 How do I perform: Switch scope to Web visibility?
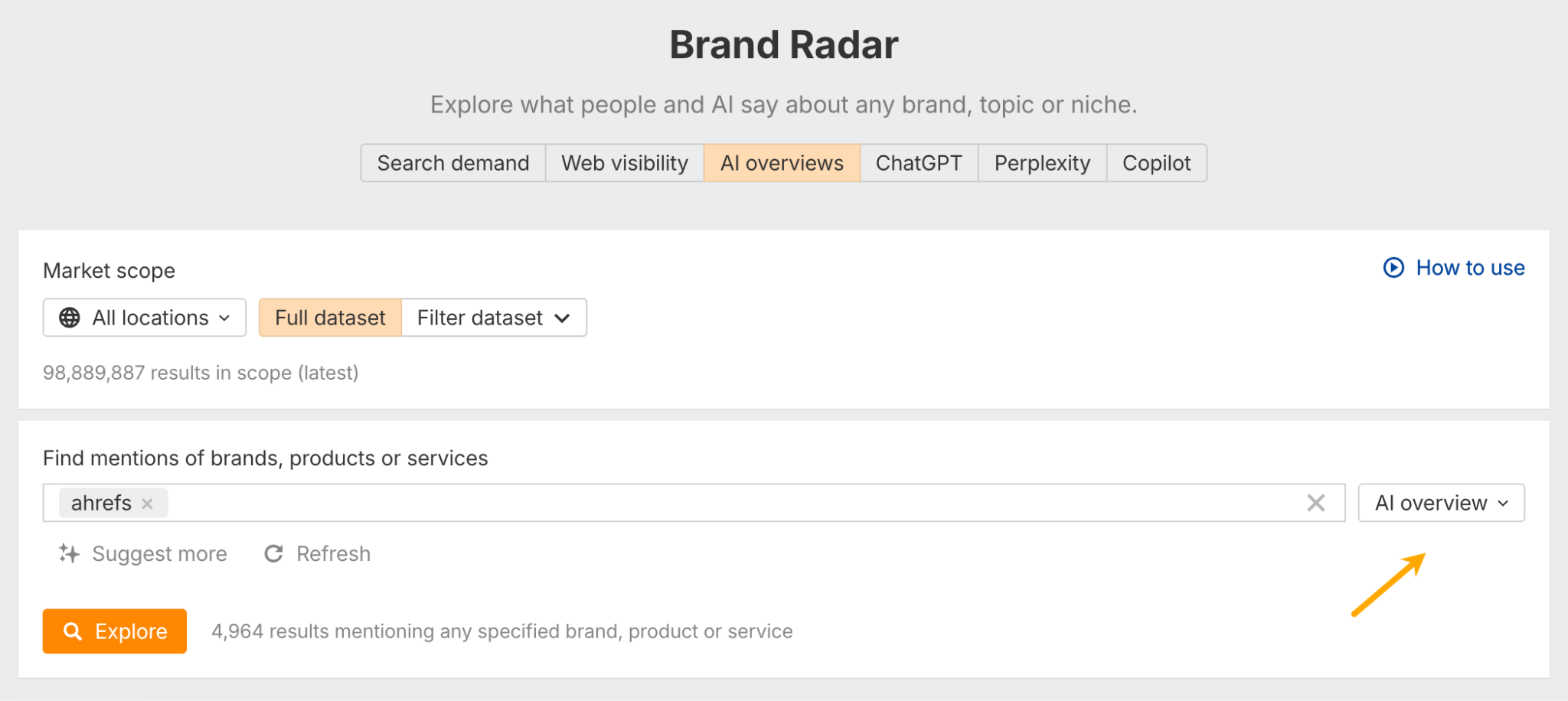tap(624, 162)
